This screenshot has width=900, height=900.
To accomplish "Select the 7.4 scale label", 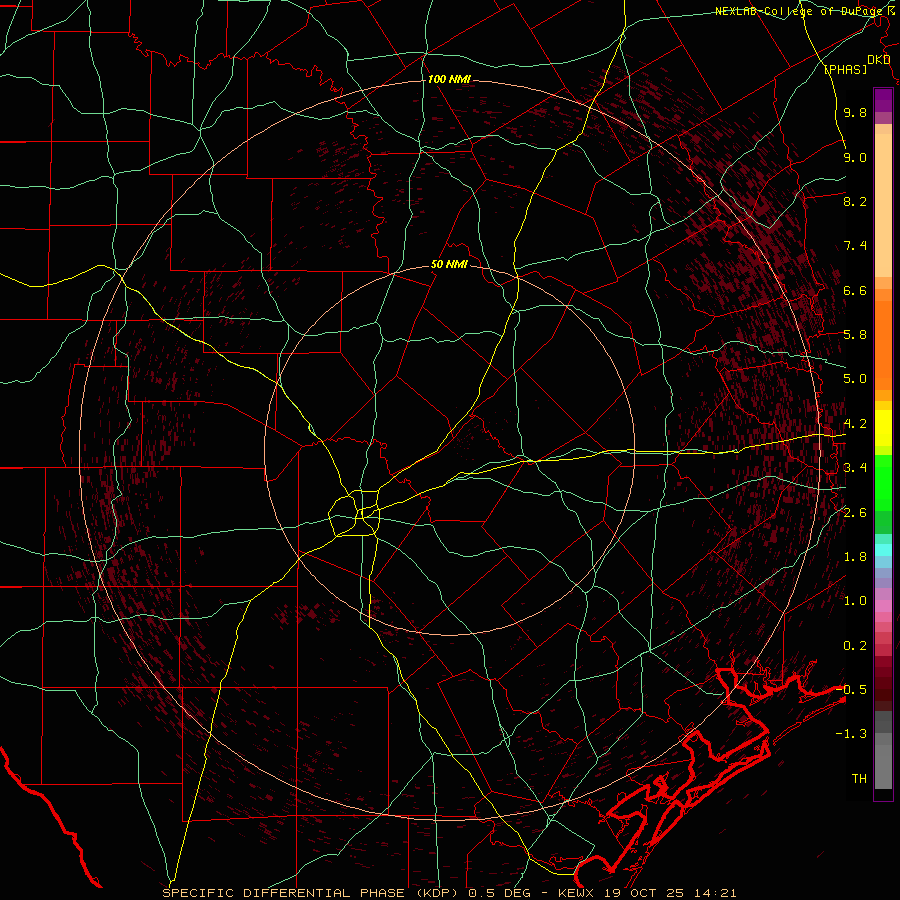I will tap(855, 246).
